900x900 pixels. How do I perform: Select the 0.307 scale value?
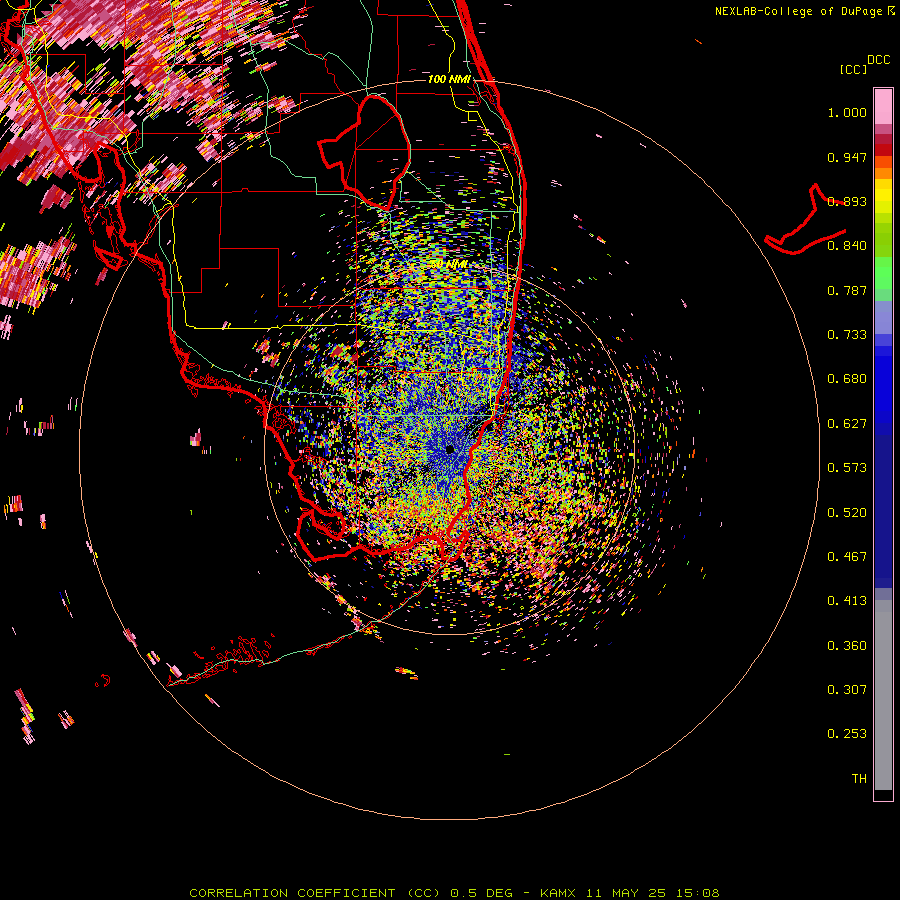tap(847, 690)
